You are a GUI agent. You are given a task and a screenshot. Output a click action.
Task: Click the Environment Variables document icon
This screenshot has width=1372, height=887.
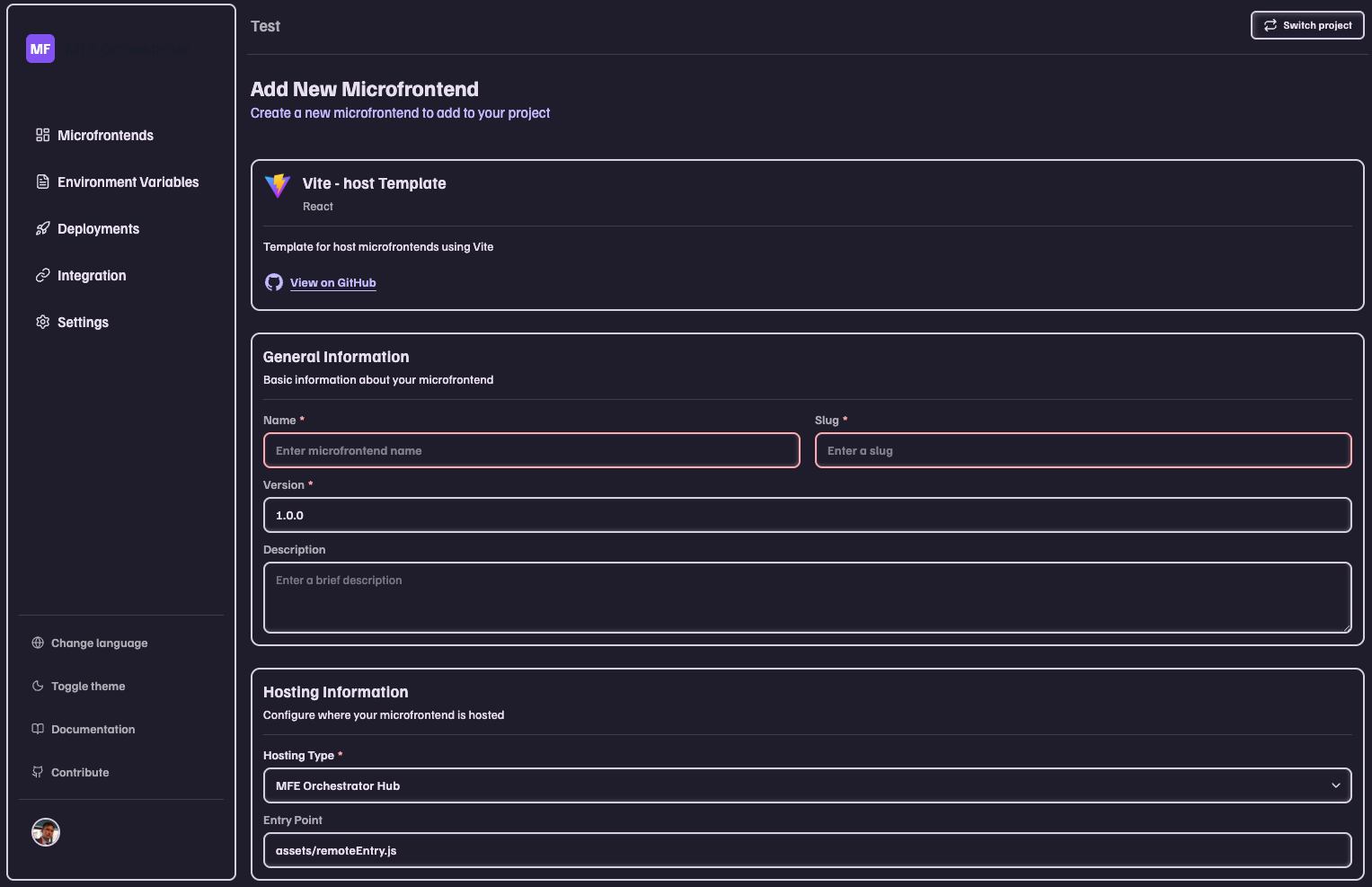42,182
